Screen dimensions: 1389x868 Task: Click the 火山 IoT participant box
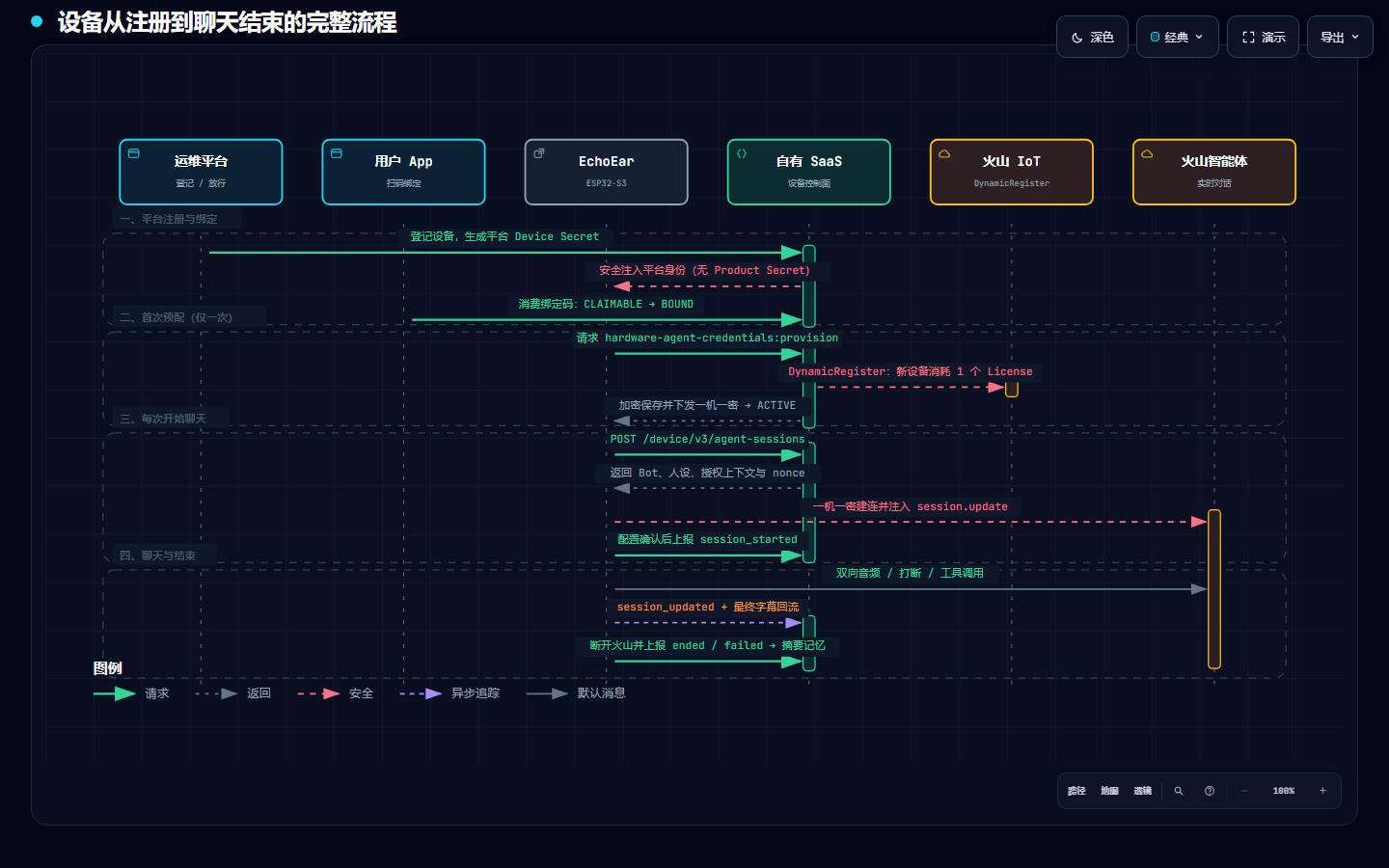point(1011,172)
